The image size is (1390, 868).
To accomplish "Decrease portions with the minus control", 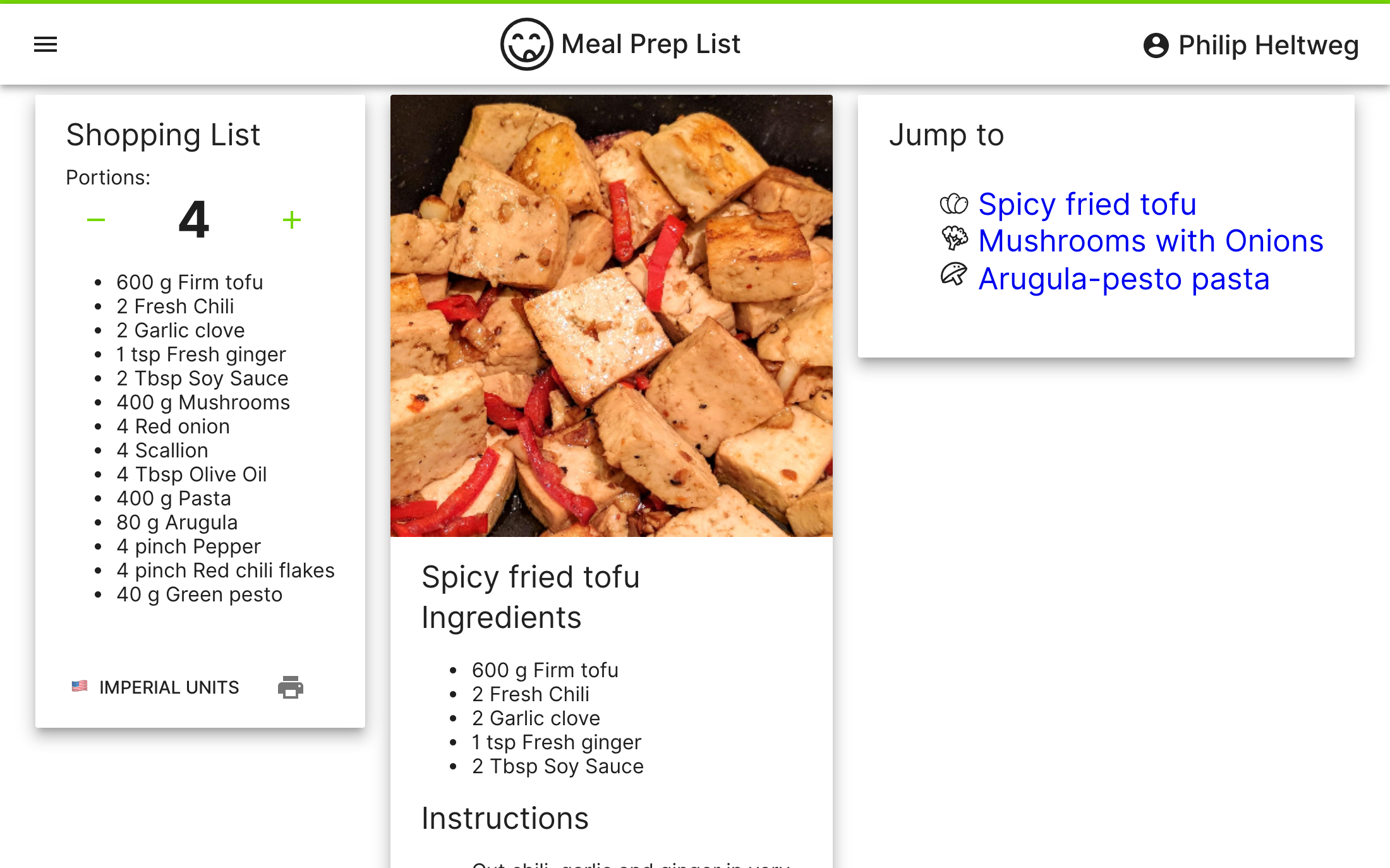I will coord(95,220).
